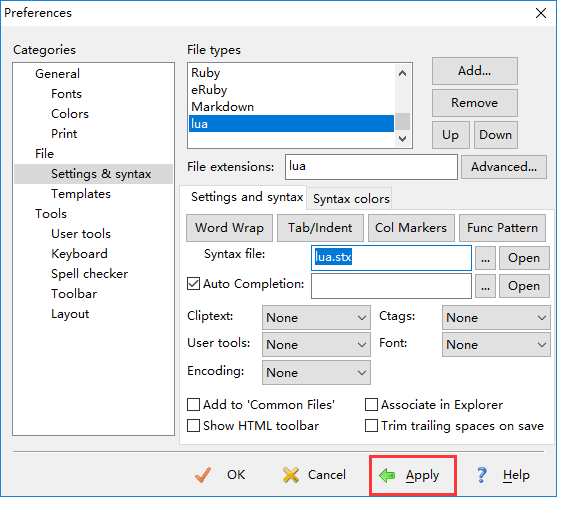568x513 pixels.
Task: Browse for syntax file with ... button
Action: point(485,258)
